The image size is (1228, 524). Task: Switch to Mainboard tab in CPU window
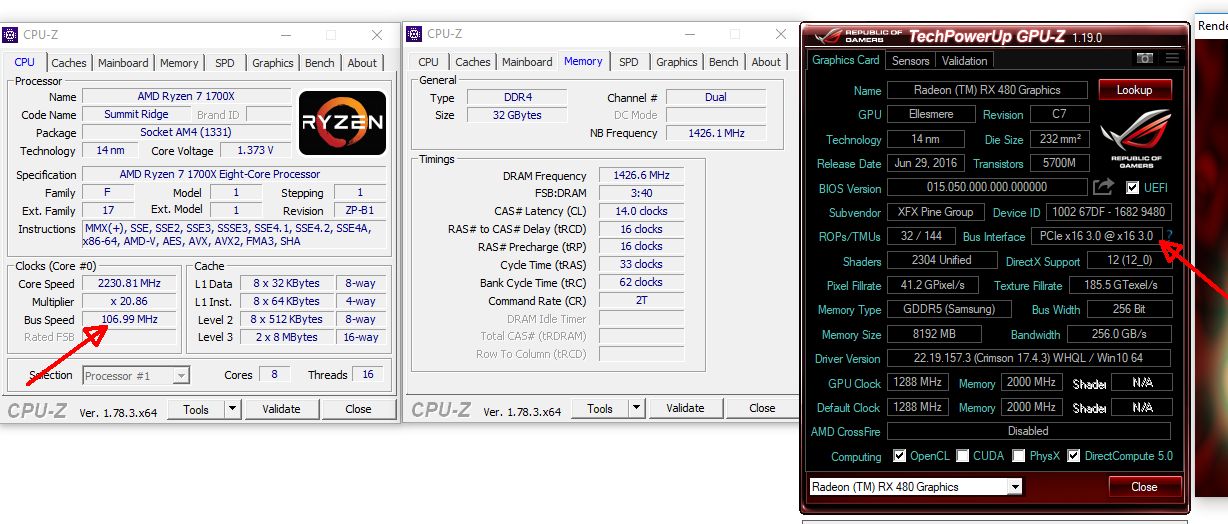coord(123,63)
